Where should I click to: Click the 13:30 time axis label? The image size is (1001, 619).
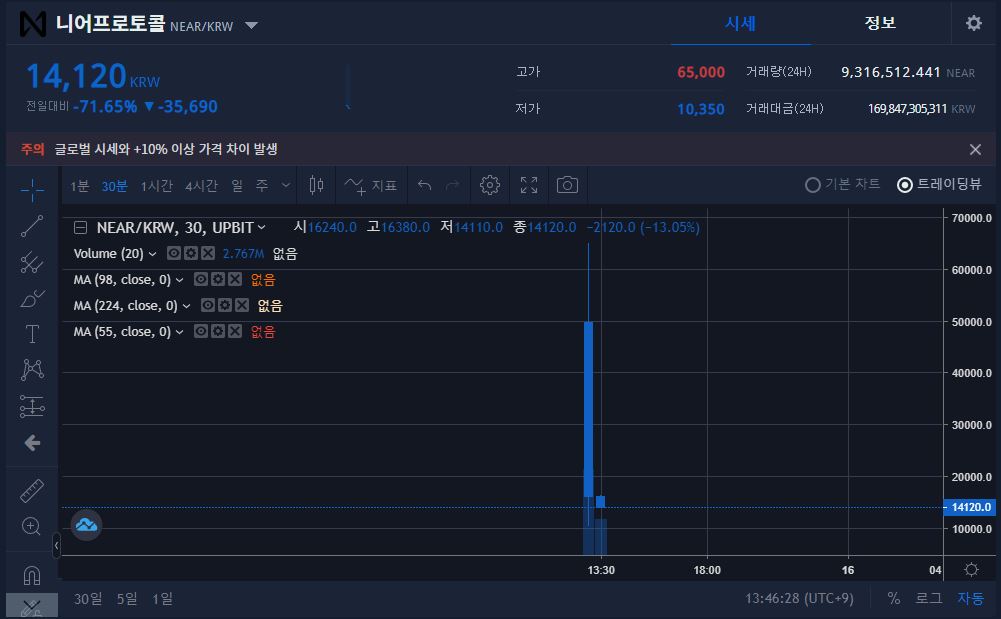click(601, 570)
